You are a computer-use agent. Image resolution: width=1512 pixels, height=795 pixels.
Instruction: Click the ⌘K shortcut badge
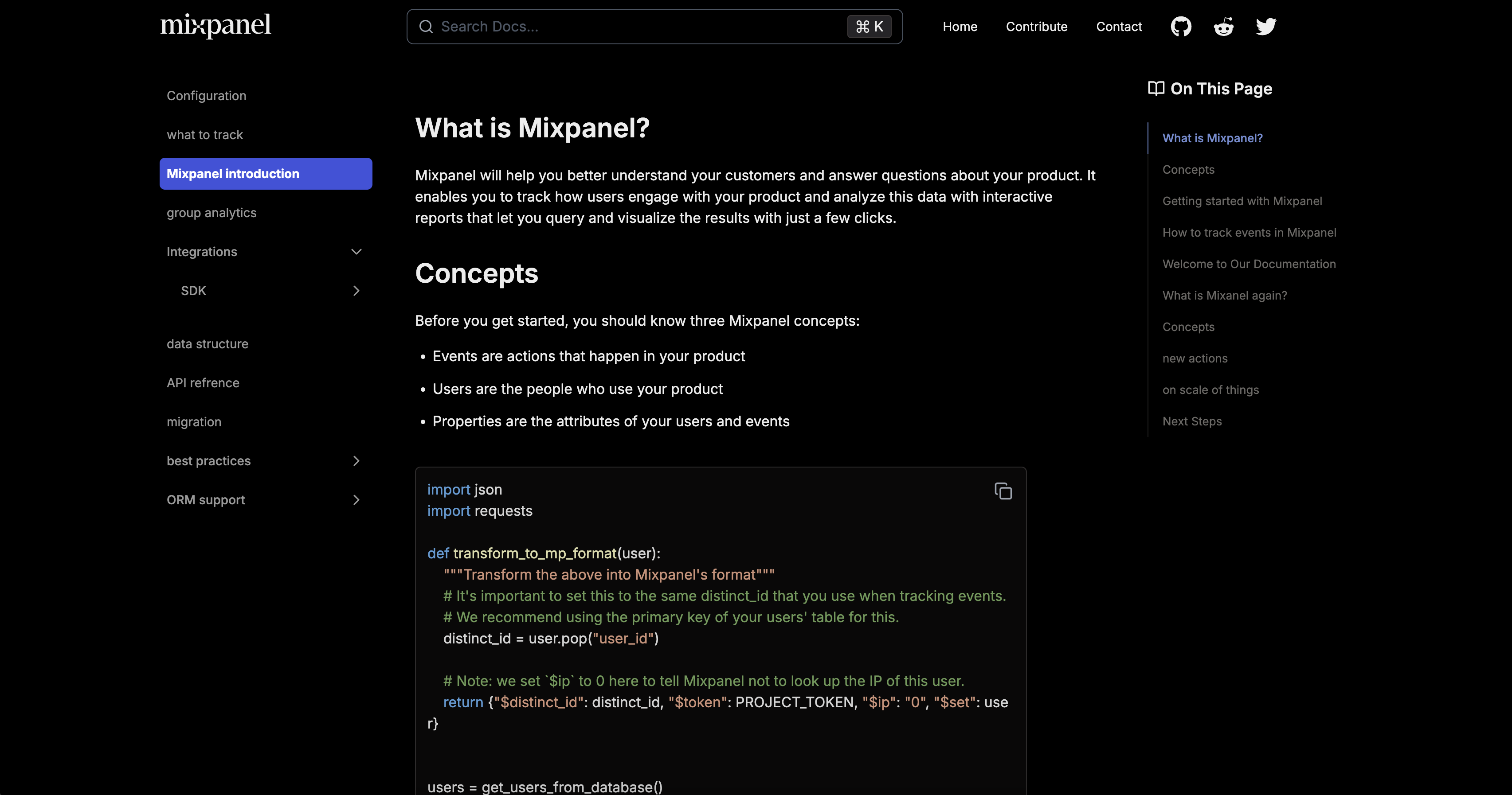(x=869, y=27)
